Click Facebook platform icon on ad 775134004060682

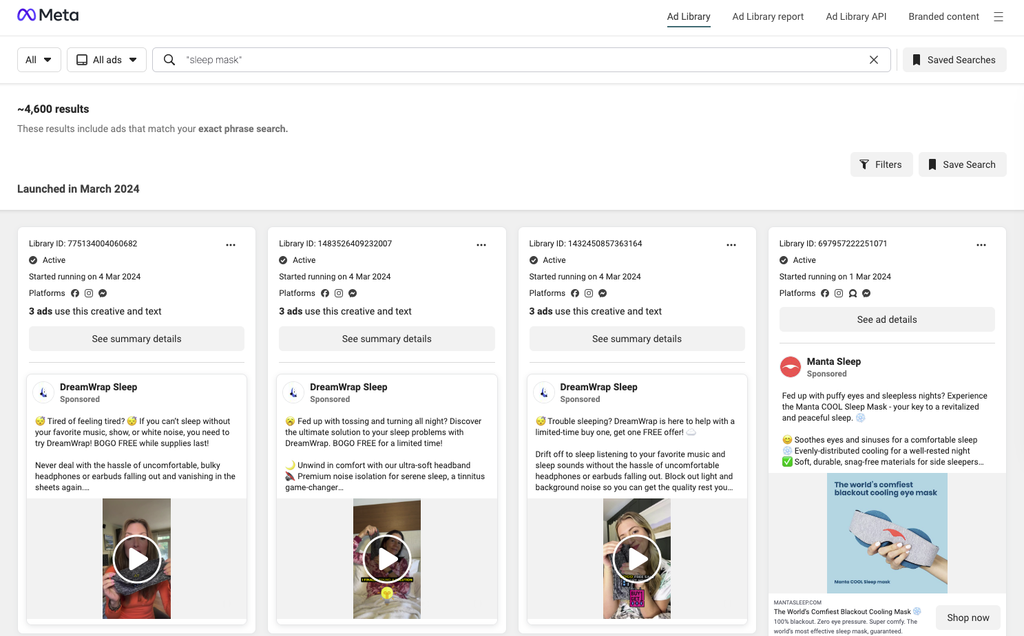pyautogui.click(x=75, y=293)
